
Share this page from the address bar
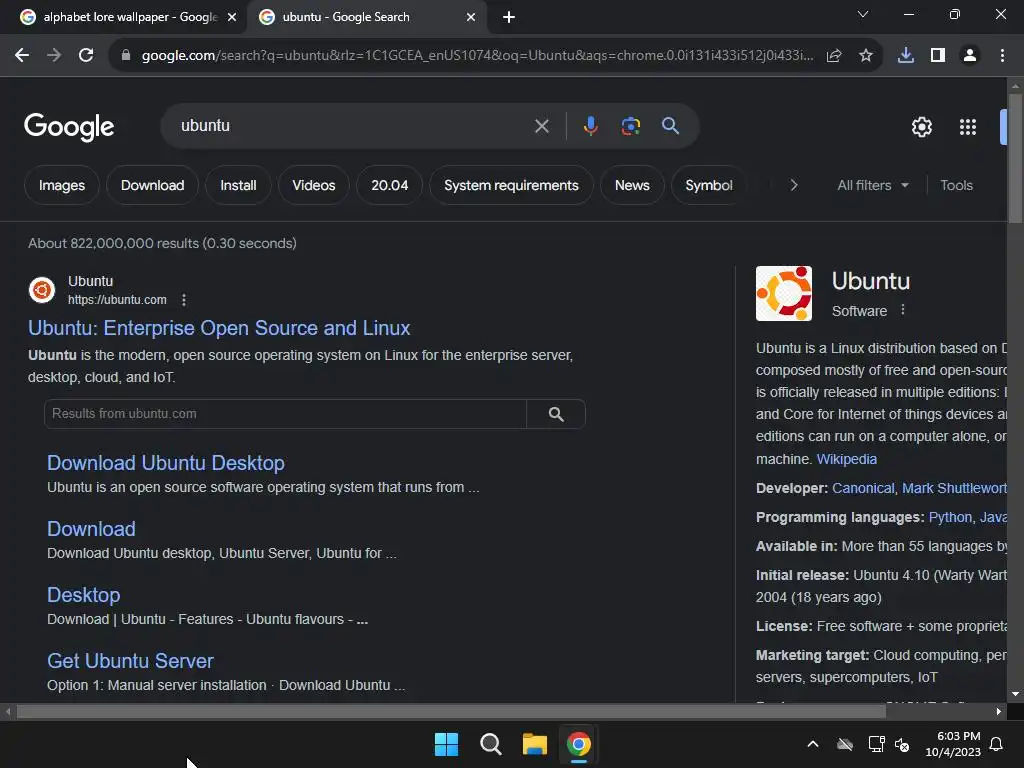834,56
